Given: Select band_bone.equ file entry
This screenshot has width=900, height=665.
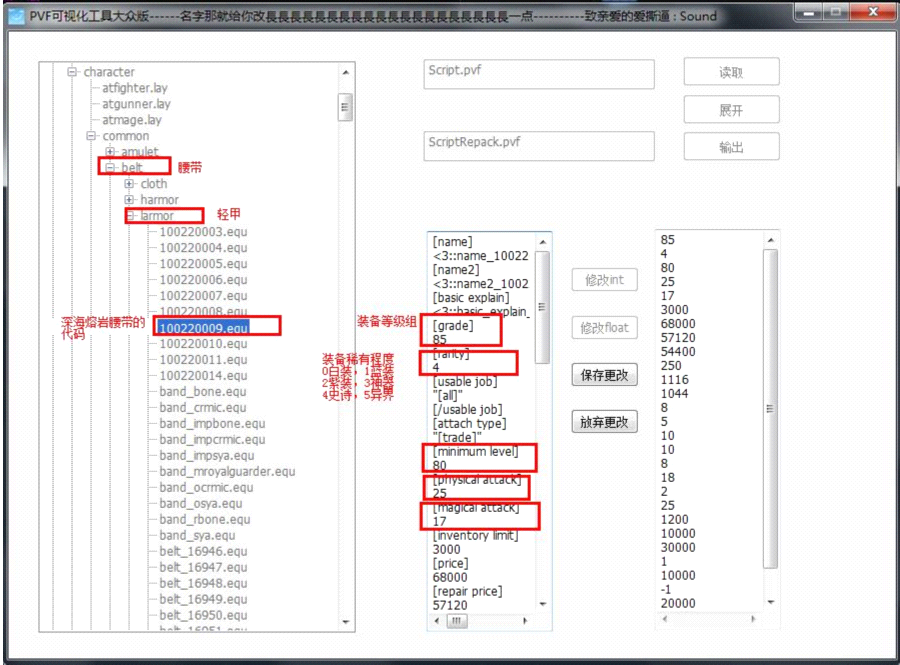Looking at the screenshot, I should (202, 392).
